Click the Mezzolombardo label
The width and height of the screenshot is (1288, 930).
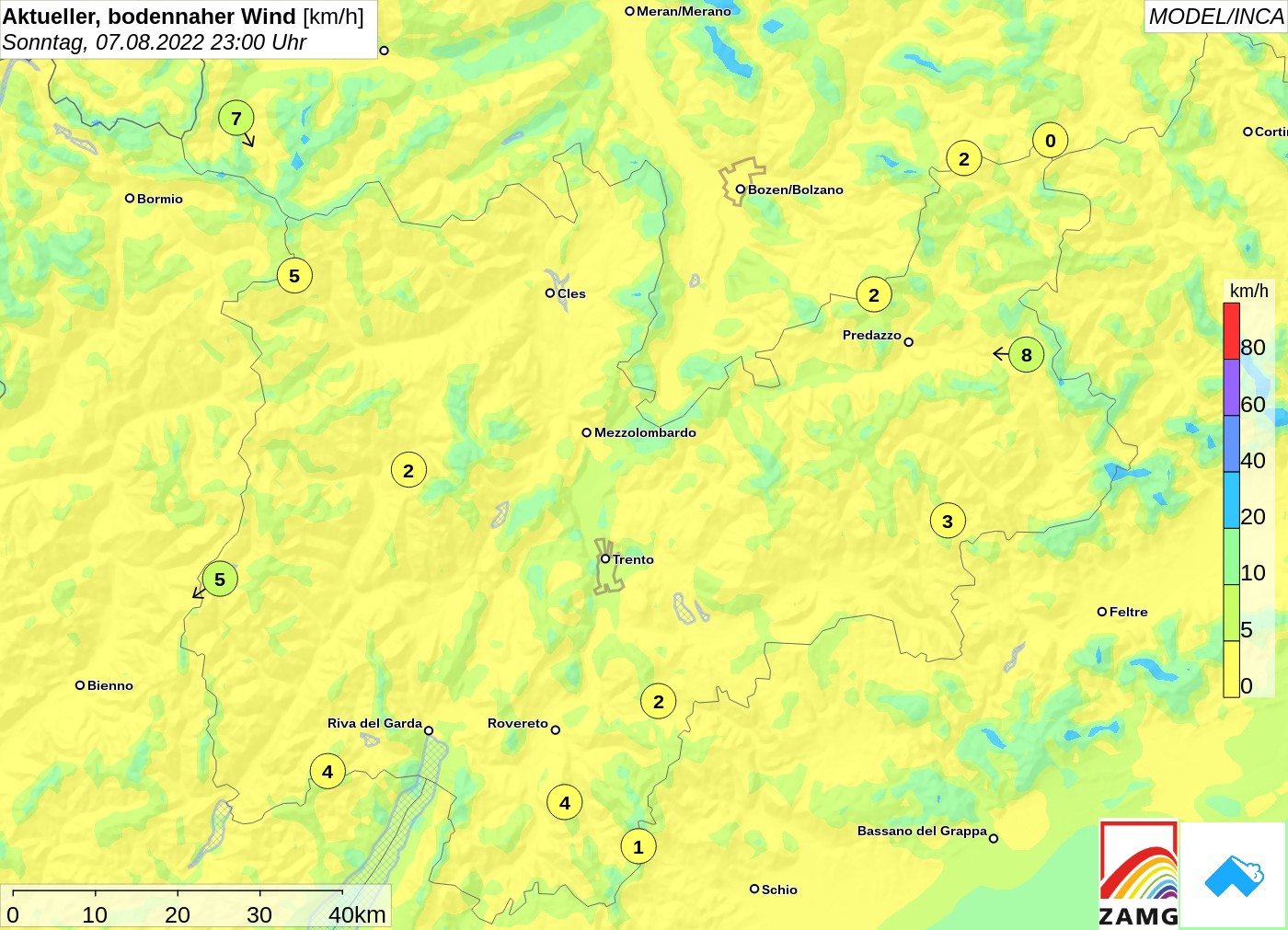tap(645, 432)
